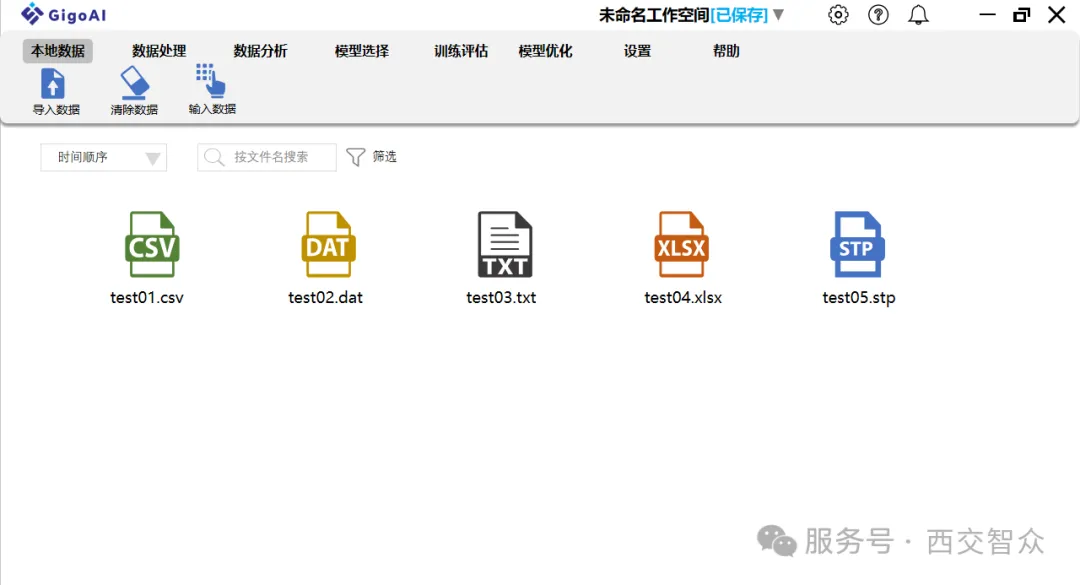The width and height of the screenshot is (1080, 585).
Task: Open the 筛选 (Filter) control
Action: (x=372, y=156)
